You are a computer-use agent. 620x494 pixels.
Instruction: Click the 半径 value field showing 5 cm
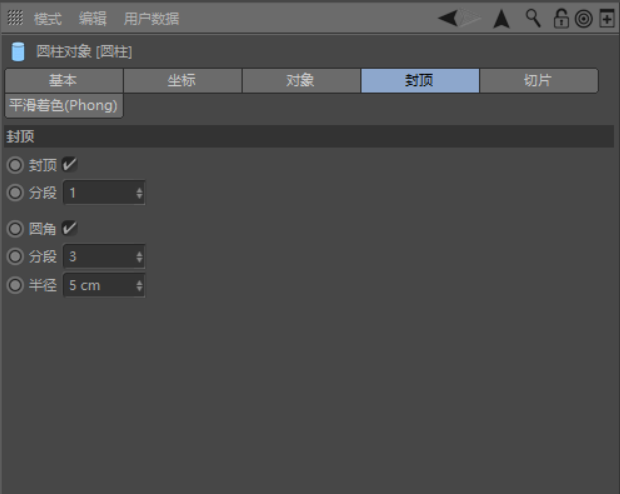[x=97, y=285]
